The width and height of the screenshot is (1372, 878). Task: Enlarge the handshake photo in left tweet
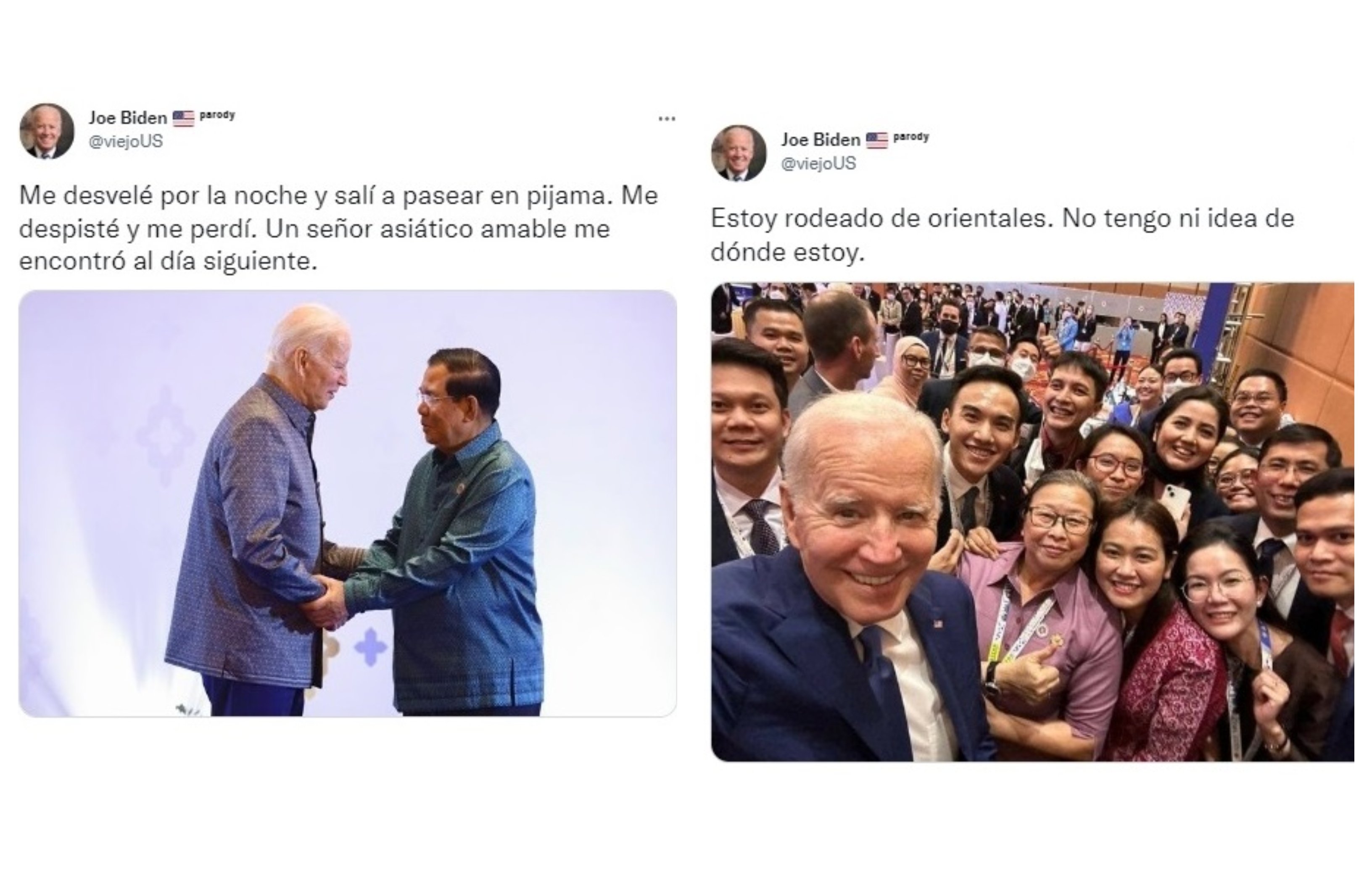(348, 504)
